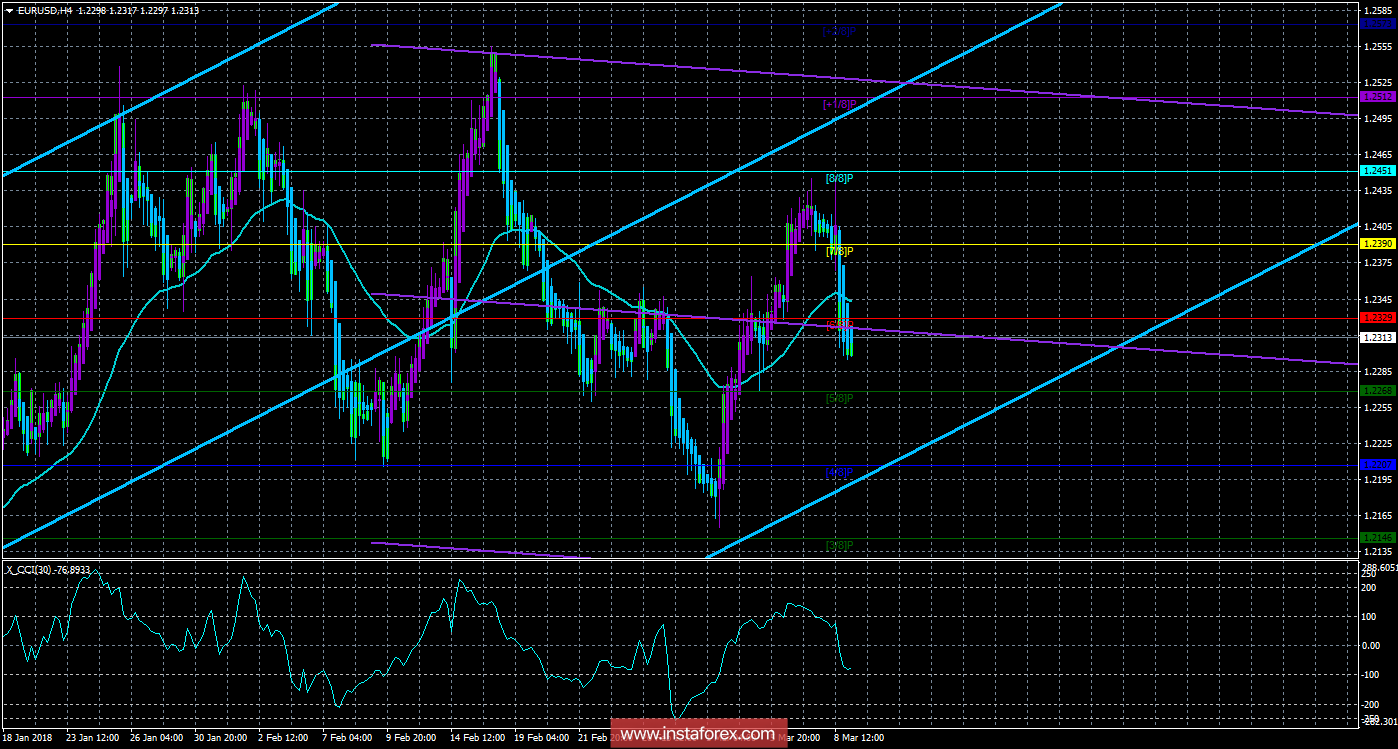Select the blue 1.2207 price tag
Screen dimensions: 1398x749
pyautogui.click(x=1377, y=465)
